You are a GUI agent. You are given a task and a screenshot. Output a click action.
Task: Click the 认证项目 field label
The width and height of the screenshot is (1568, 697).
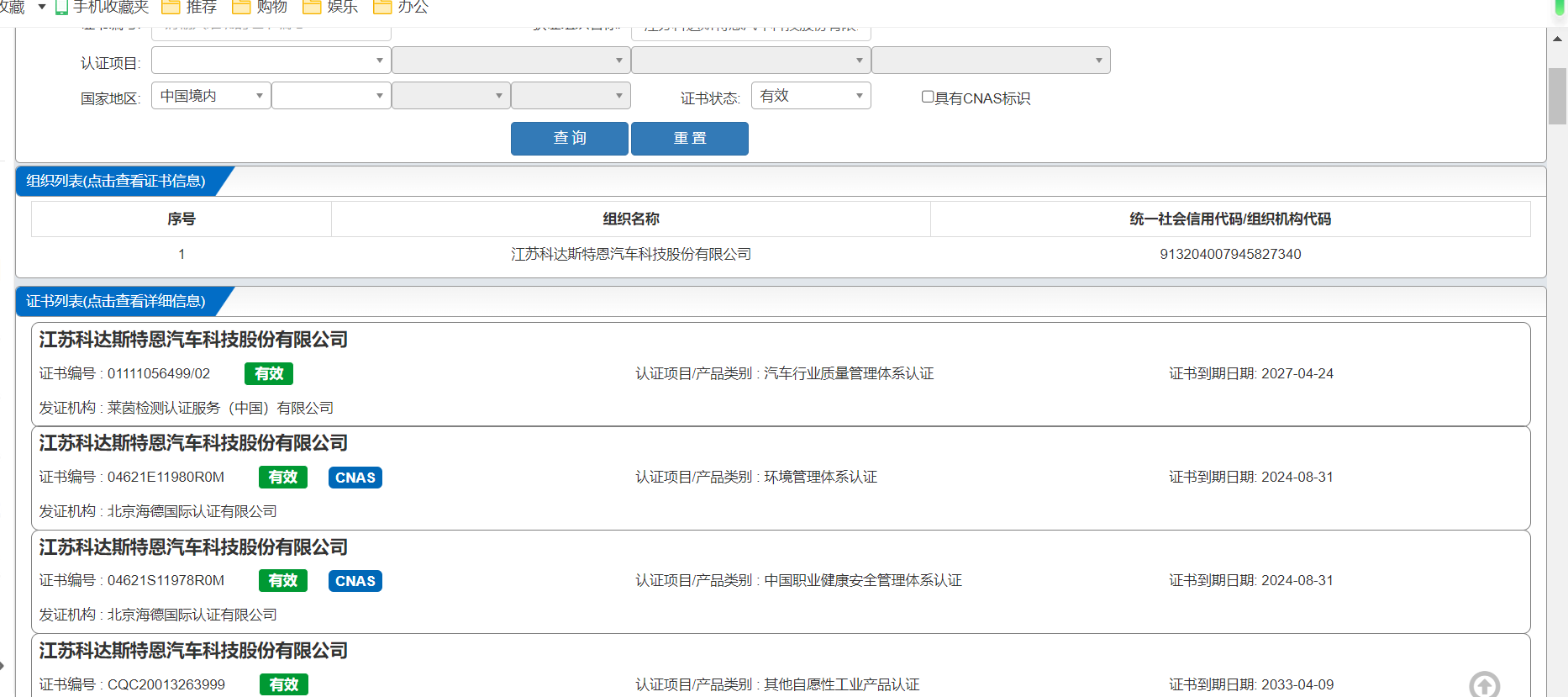tap(110, 63)
